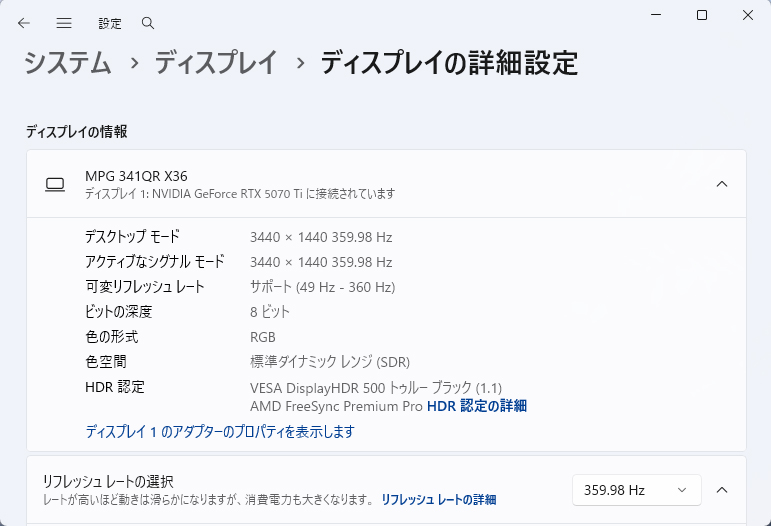Click the 色空間 label
Screen dimensions: 771x526
pyautogui.click(x=106, y=362)
